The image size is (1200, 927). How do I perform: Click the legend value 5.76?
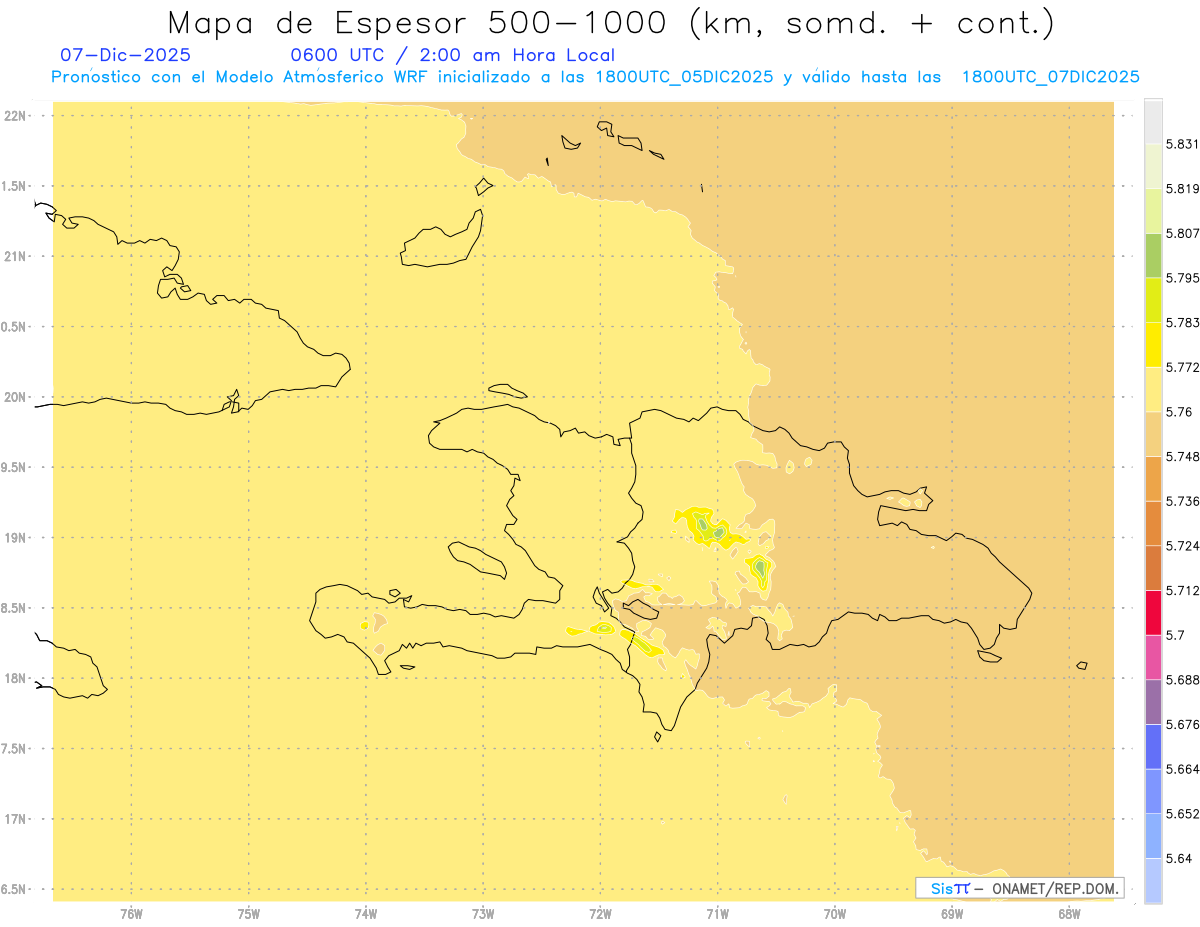[1179, 412]
